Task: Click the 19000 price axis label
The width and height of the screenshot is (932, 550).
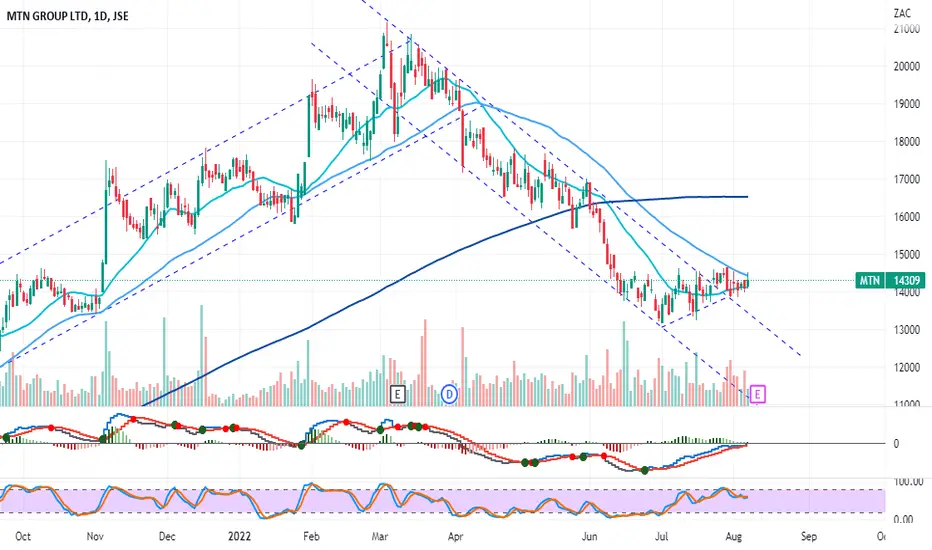Action: (x=906, y=103)
